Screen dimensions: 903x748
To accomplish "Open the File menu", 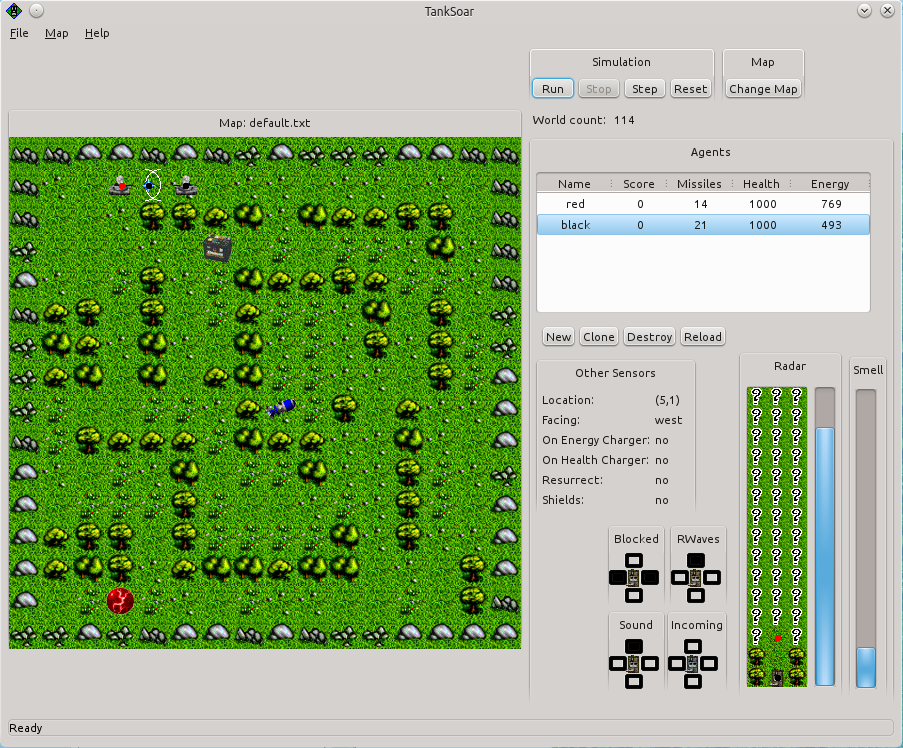I will 19,33.
